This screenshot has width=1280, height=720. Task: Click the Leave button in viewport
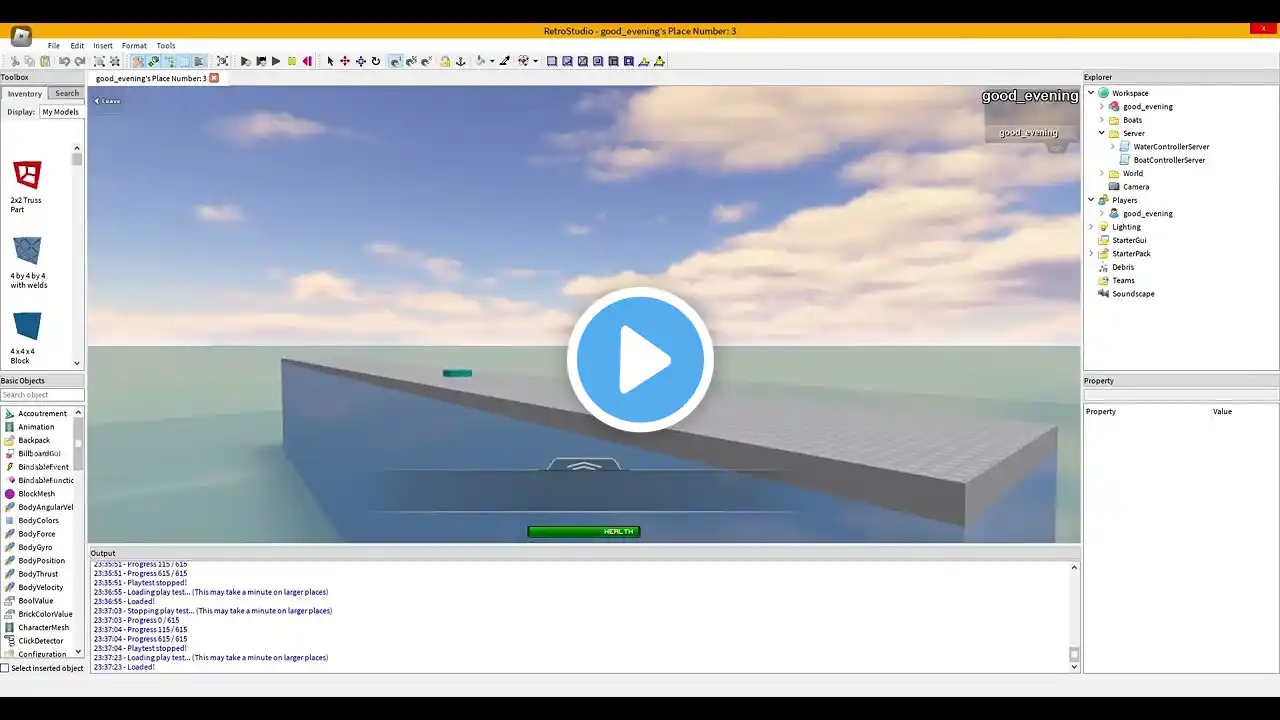(x=107, y=101)
